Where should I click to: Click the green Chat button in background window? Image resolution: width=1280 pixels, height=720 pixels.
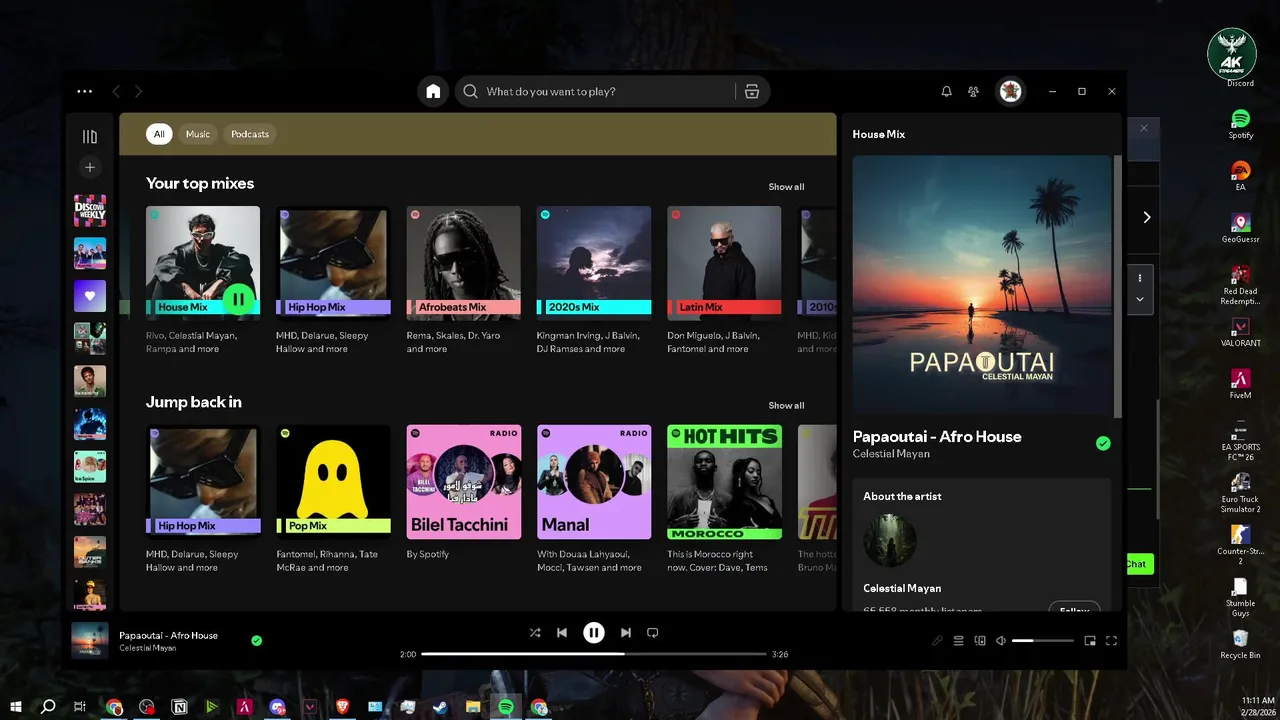click(1139, 564)
